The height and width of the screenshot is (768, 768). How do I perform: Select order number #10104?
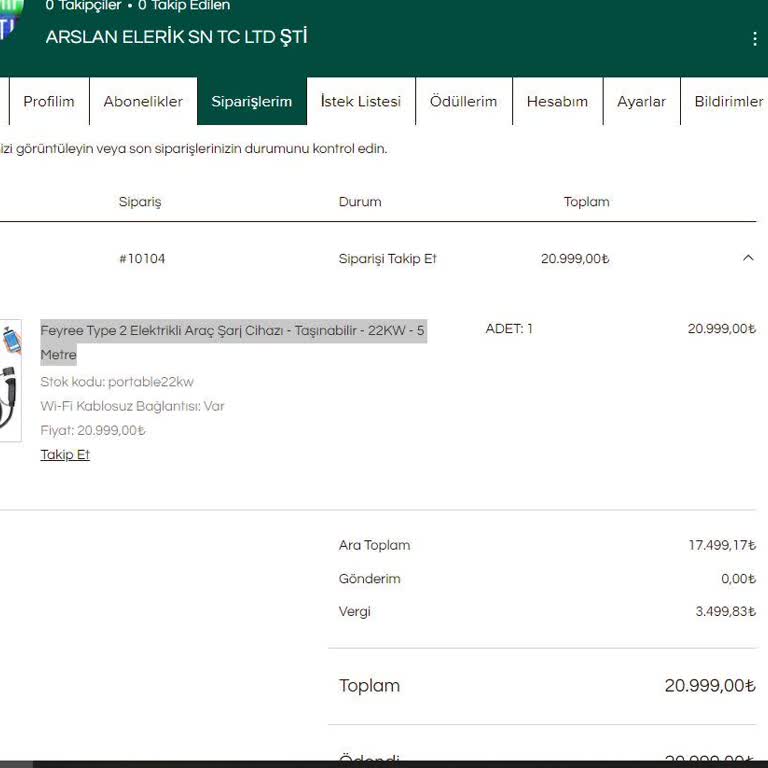click(142, 259)
